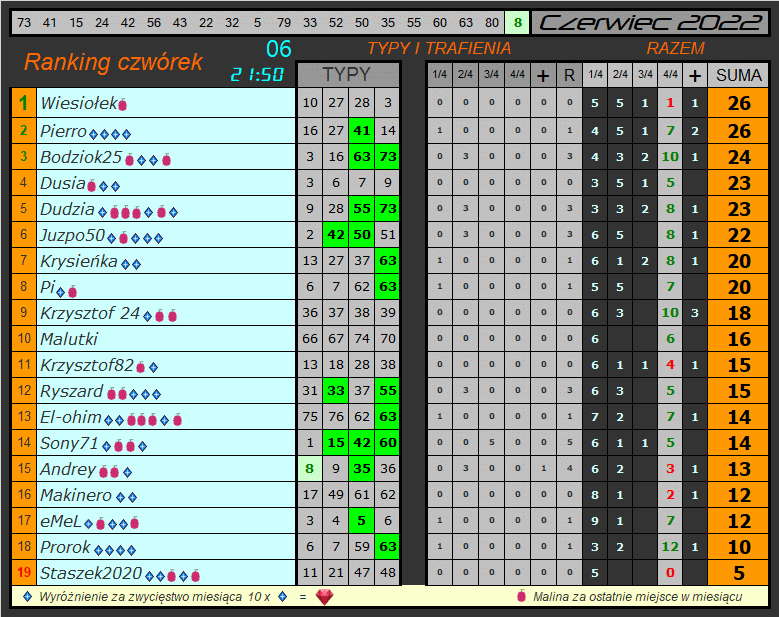Select the 21:50 time display

pos(257,75)
